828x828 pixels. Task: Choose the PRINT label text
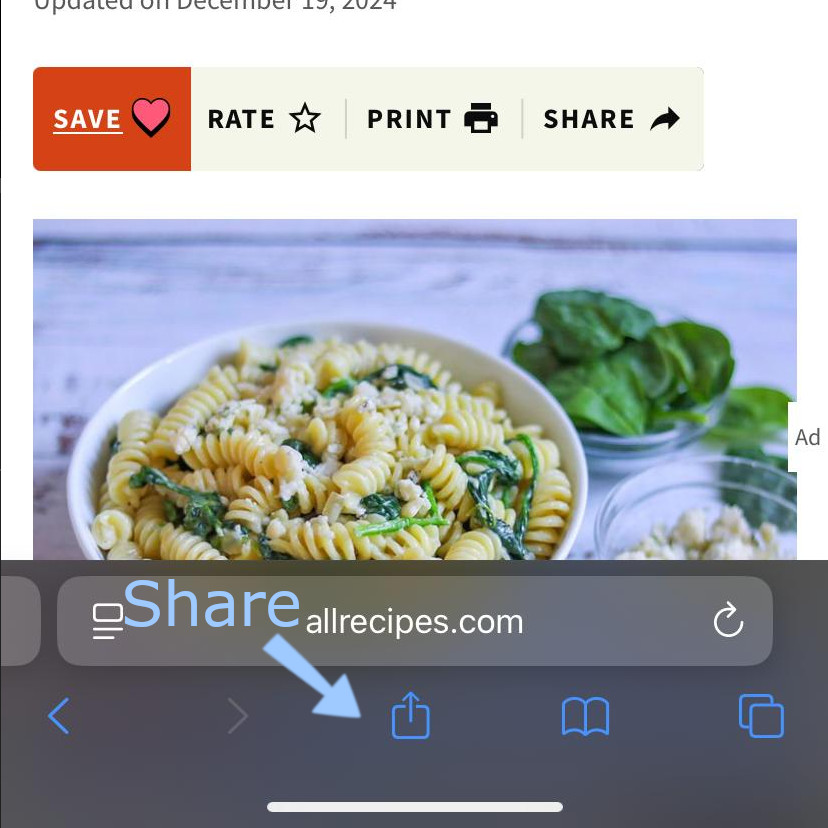click(409, 119)
